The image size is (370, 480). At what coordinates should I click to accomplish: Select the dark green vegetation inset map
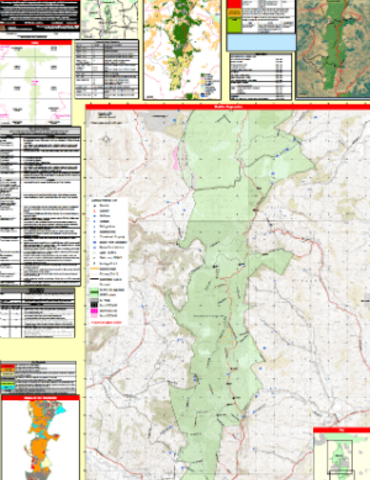coord(182,49)
